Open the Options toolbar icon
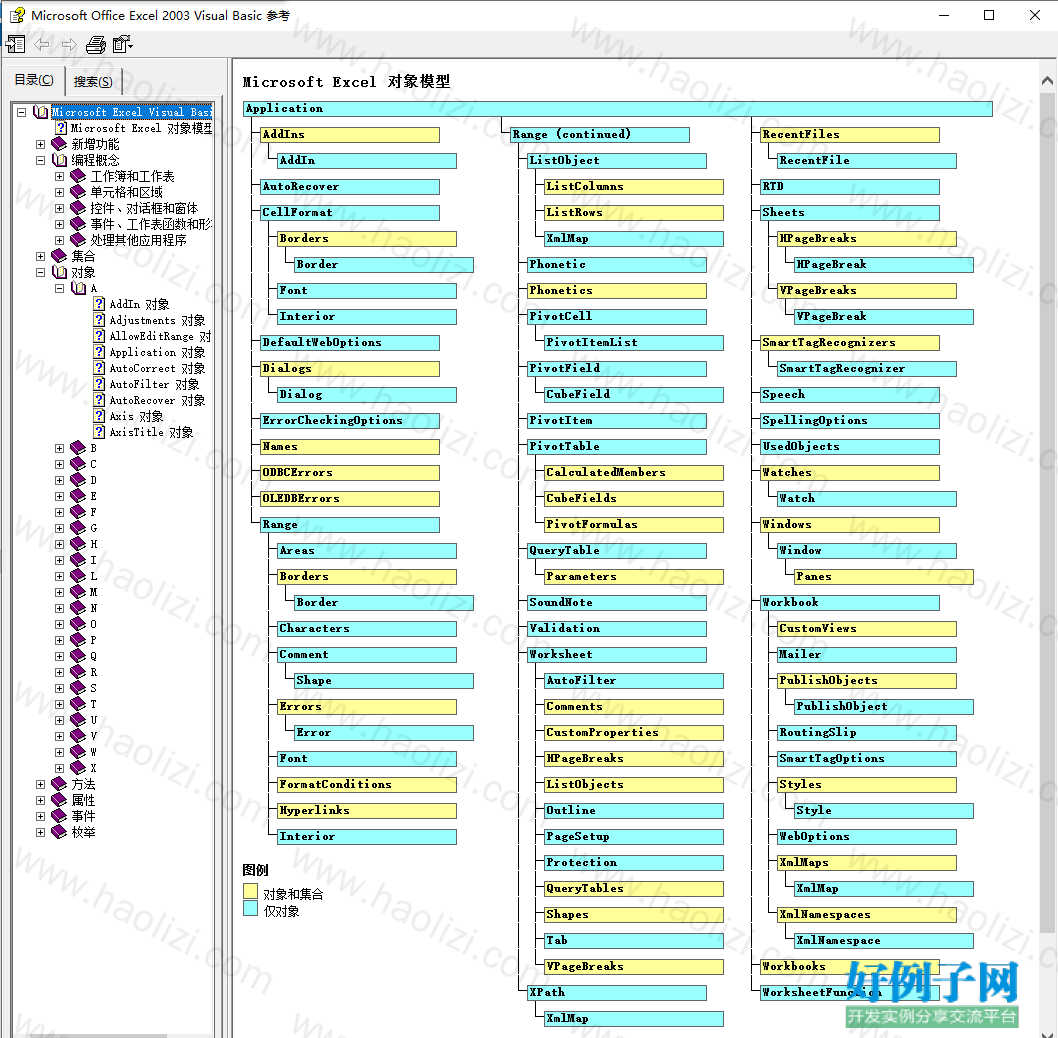 pos(123,45)
